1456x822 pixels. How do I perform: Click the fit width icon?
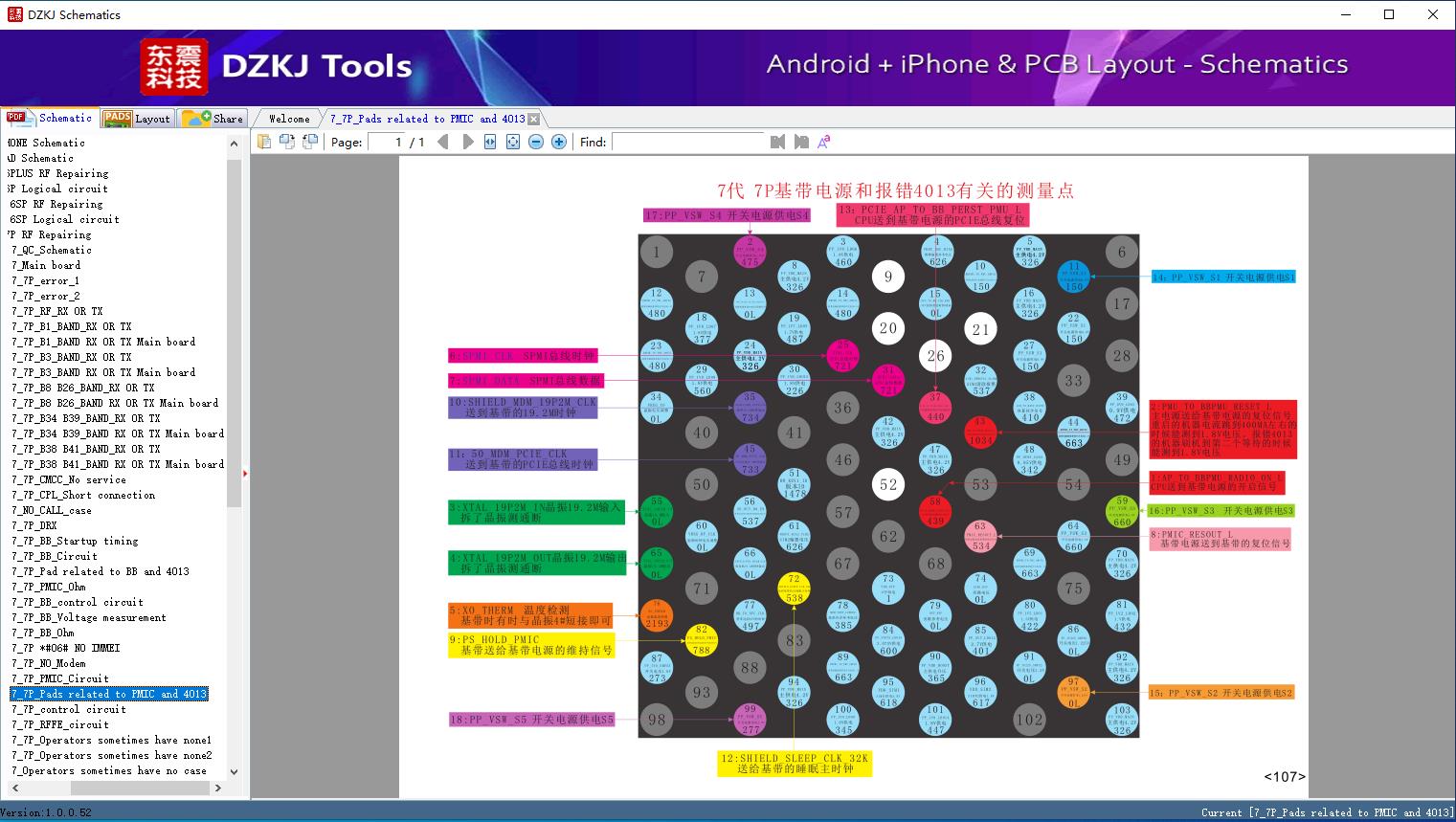coord(490,142)
